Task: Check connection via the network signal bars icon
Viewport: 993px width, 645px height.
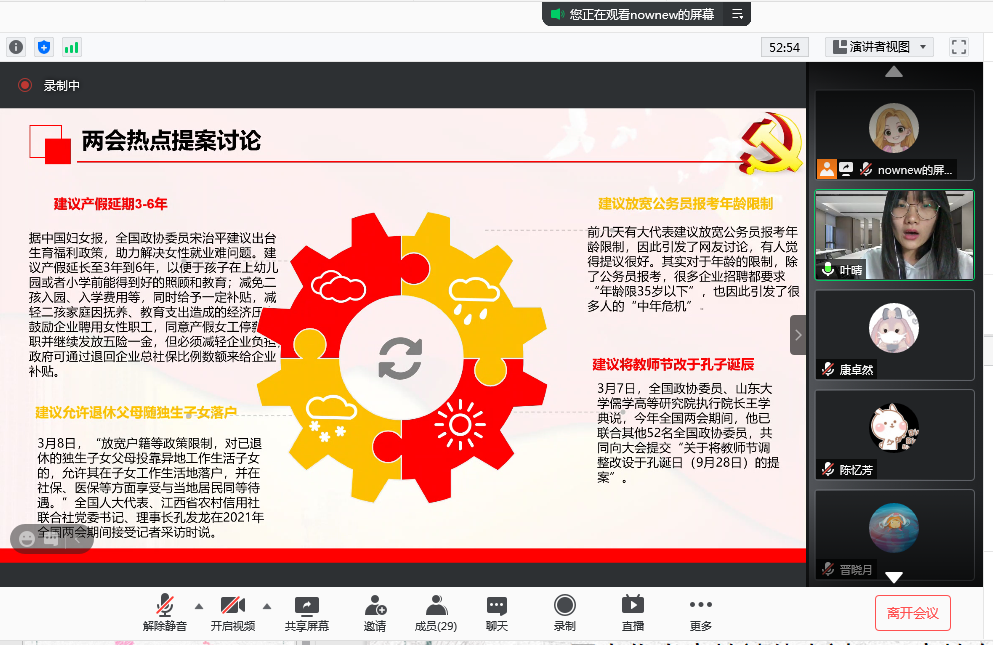Action: 70,46
